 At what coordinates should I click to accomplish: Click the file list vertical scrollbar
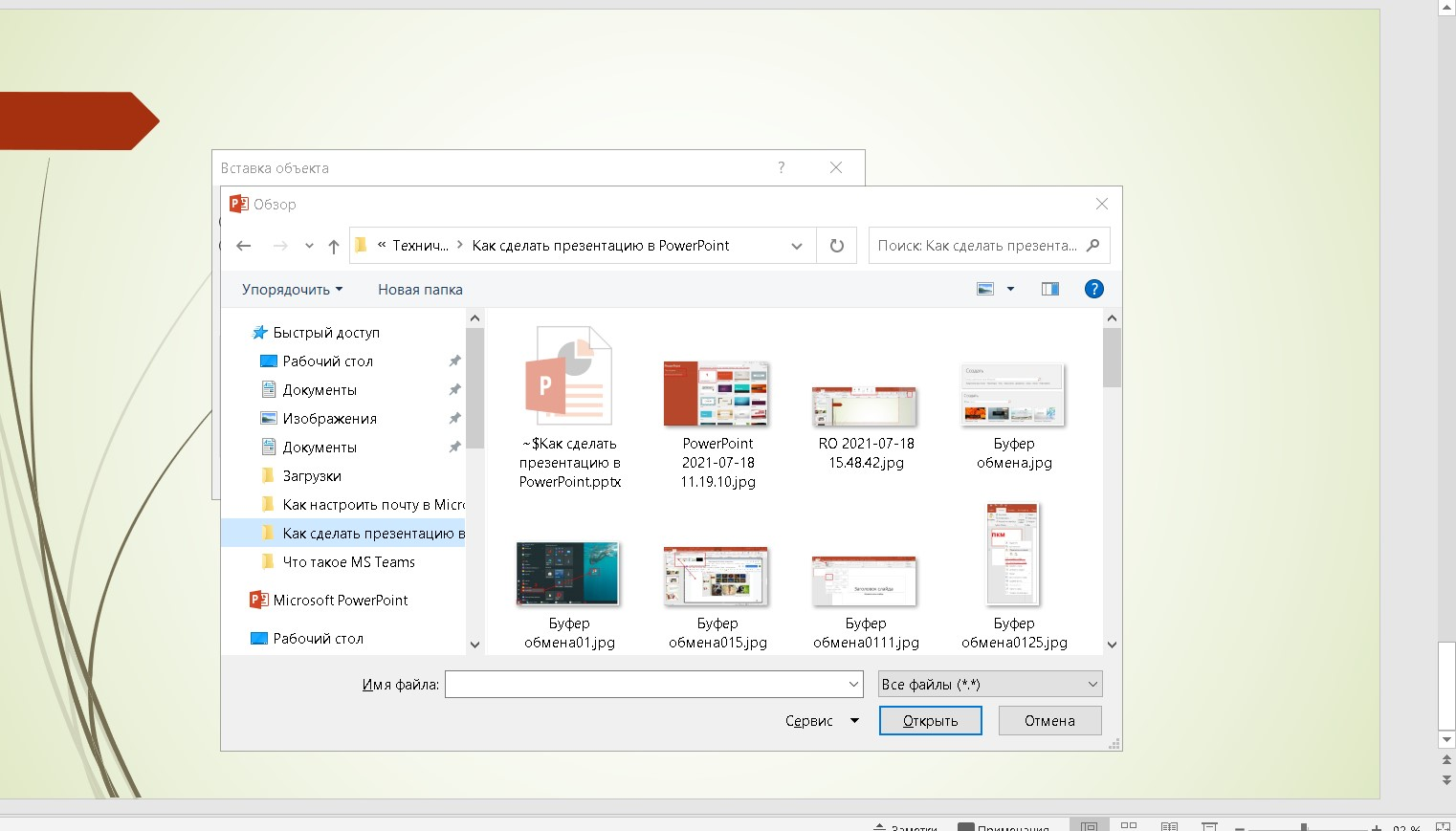[1111, 478]
